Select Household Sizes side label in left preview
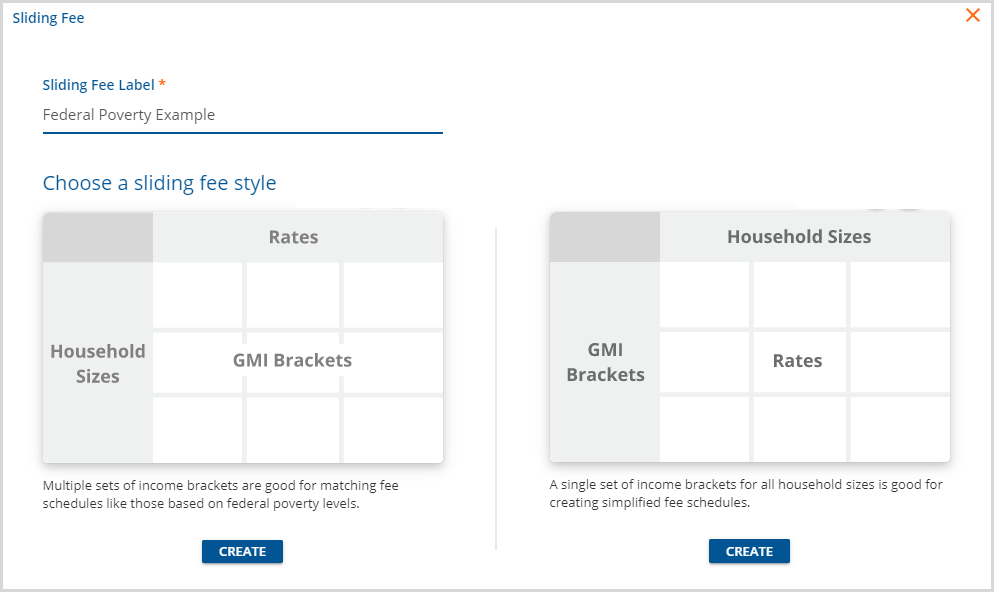 [98, 363]
